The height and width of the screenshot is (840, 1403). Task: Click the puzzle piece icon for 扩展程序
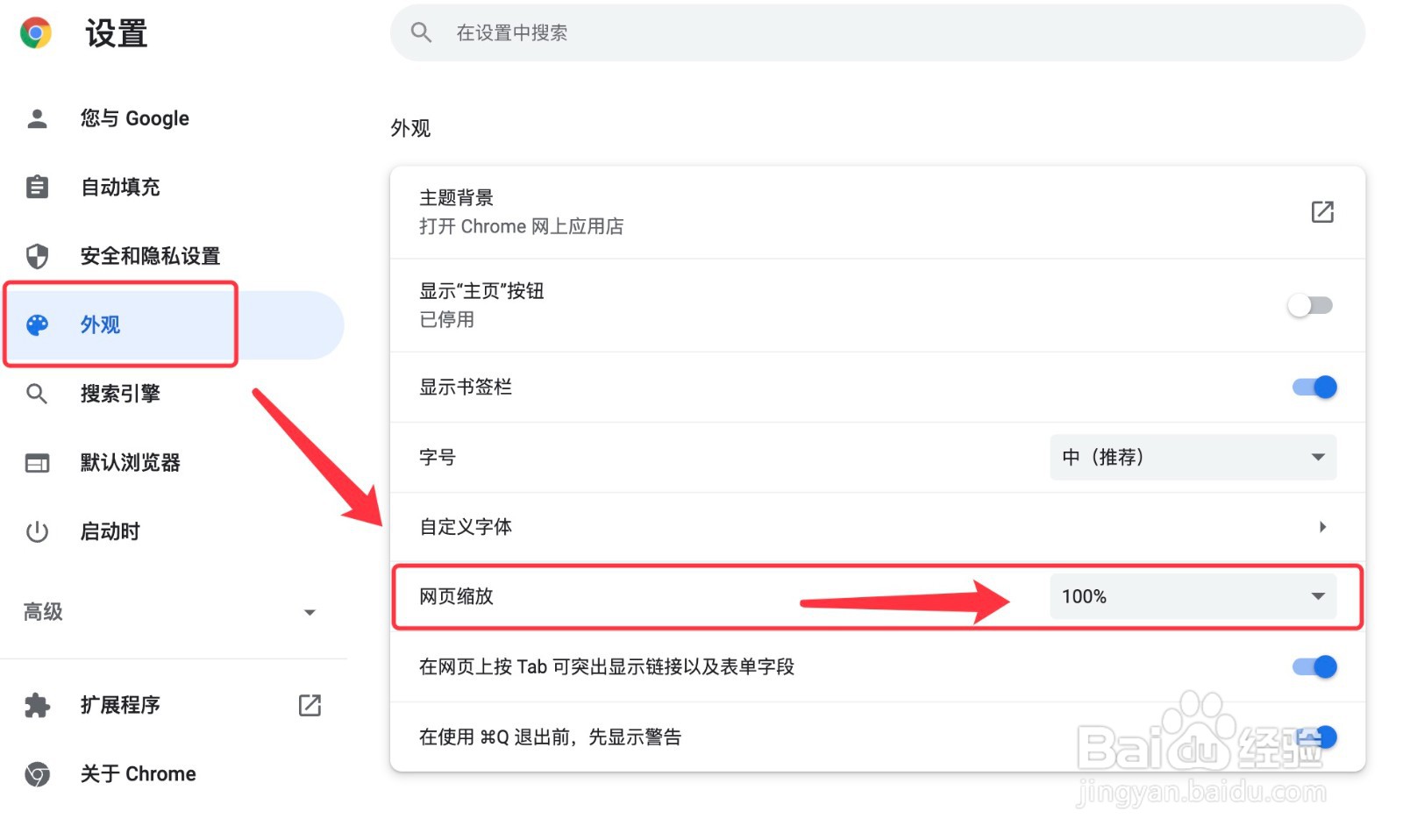pyautogui.click(x=37, y=705)
